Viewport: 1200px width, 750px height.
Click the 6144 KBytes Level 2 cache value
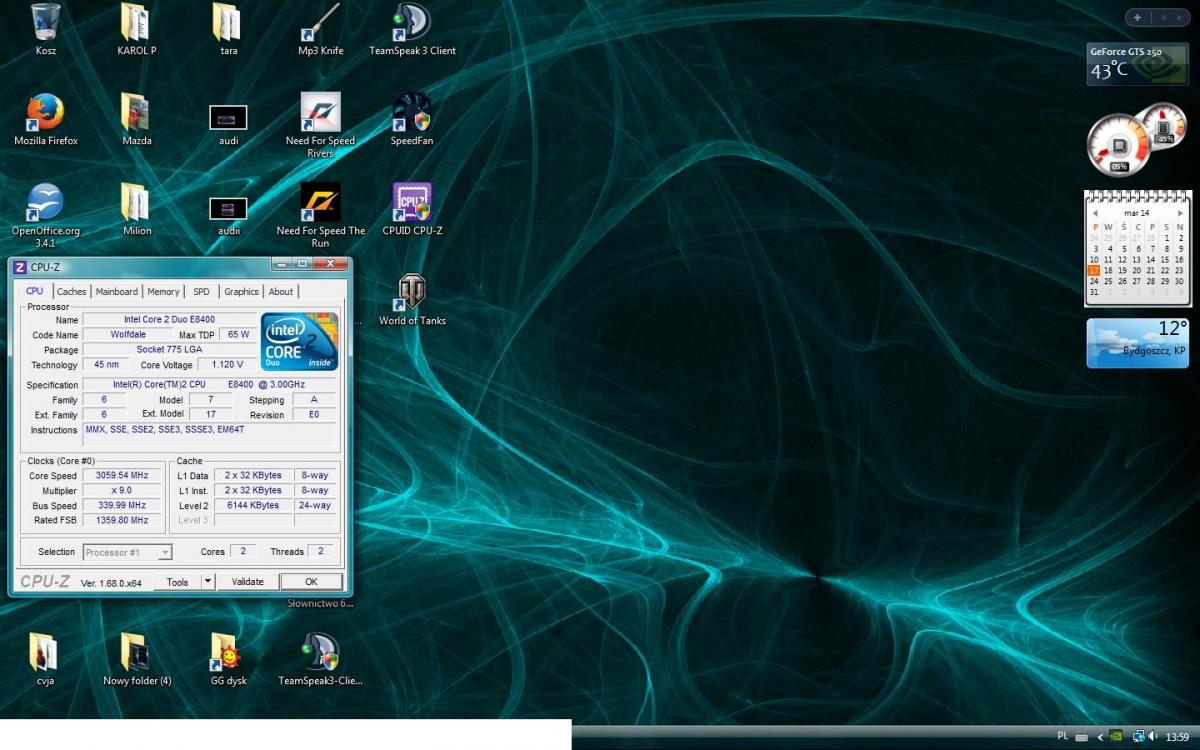253,506
